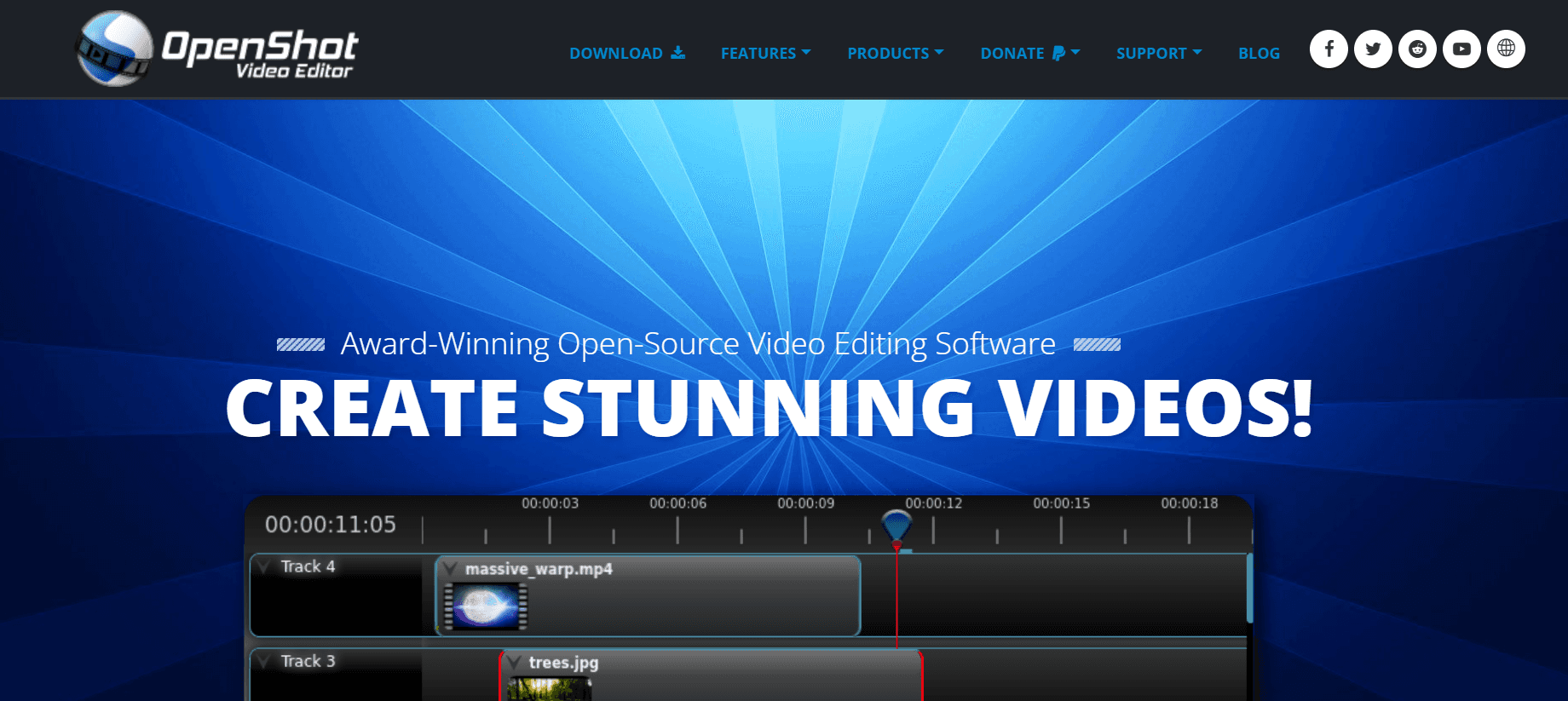Click the 00:00:15 ruler label
1568x701 pixels.
point(1061,503)
